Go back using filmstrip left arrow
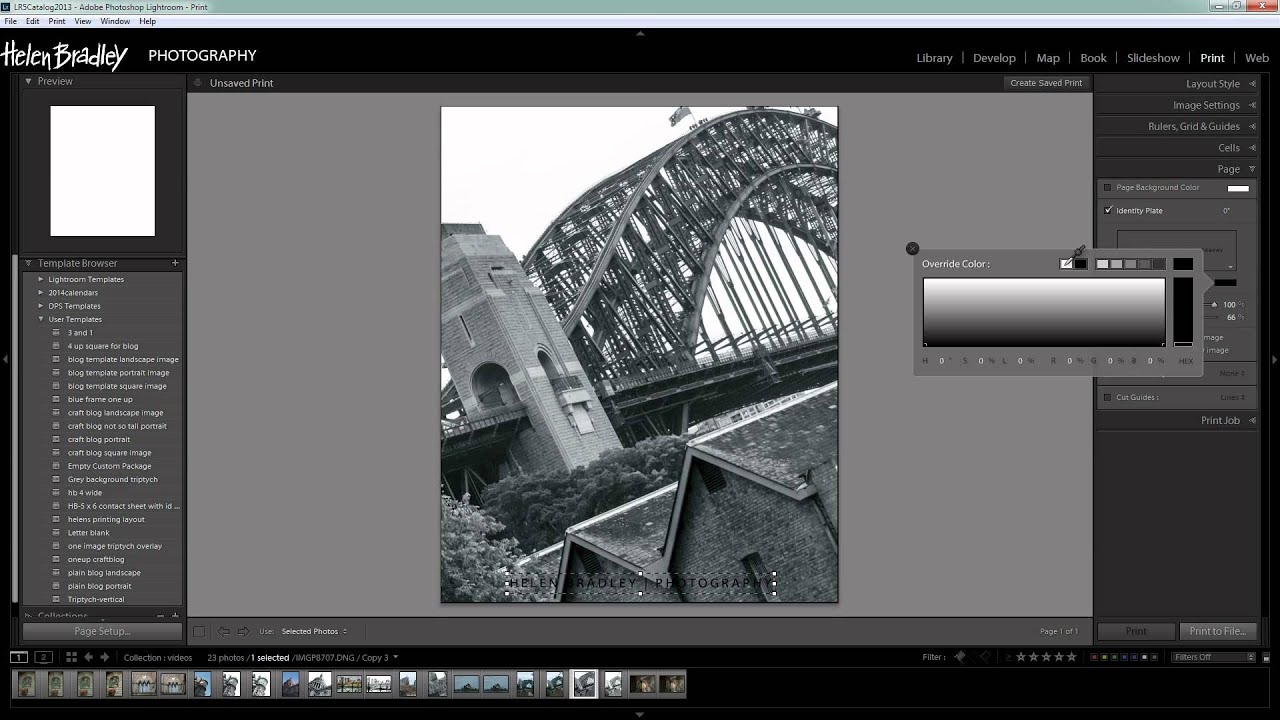 point(88,657)
